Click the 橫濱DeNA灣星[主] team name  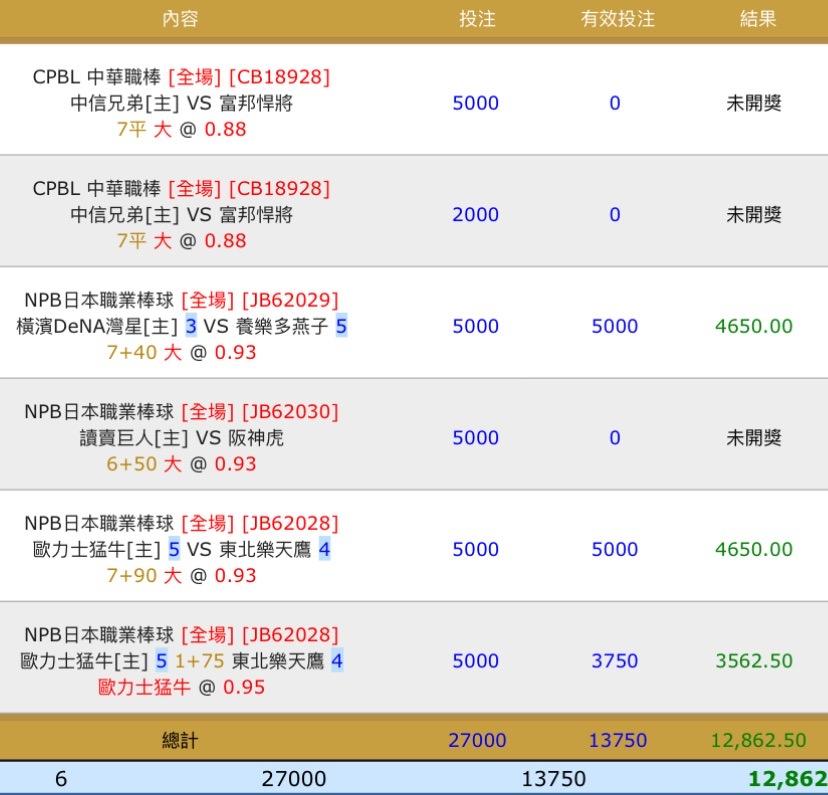pyautogui.click(x=98, y=327)
